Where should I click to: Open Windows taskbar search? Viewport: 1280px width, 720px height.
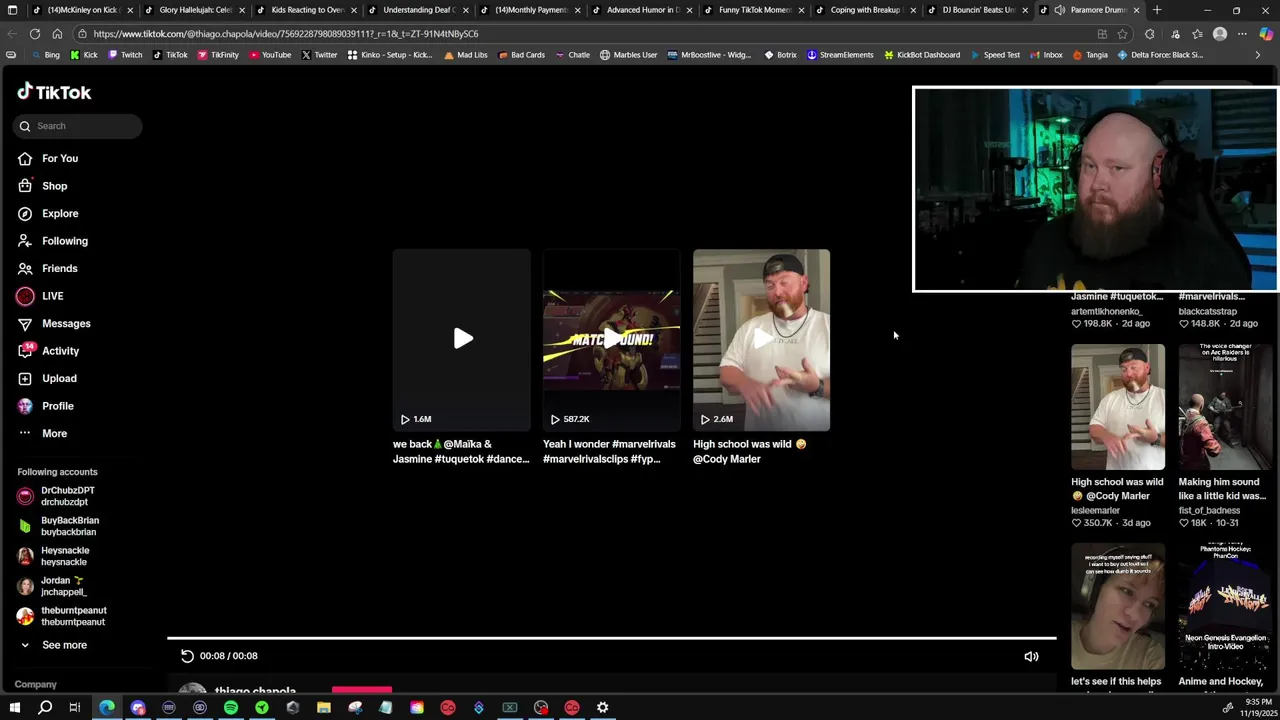click(x=45, y=708)
